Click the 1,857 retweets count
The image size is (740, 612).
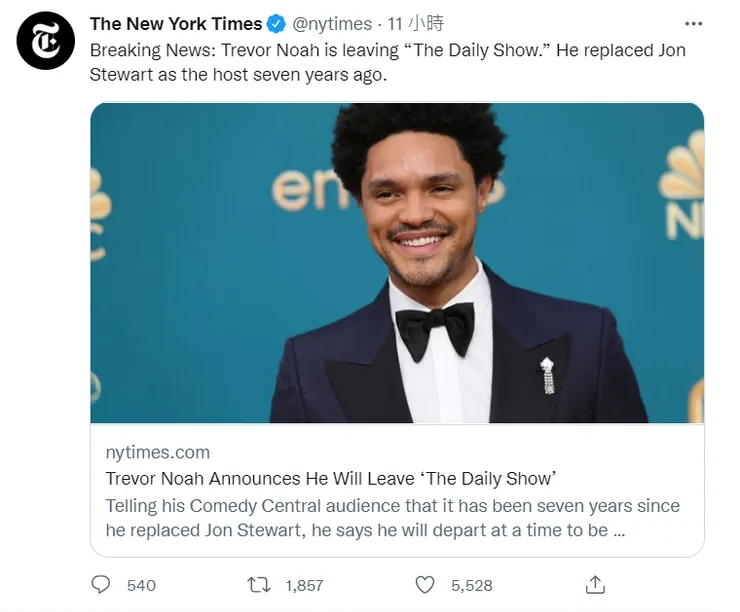coord(305,585)
